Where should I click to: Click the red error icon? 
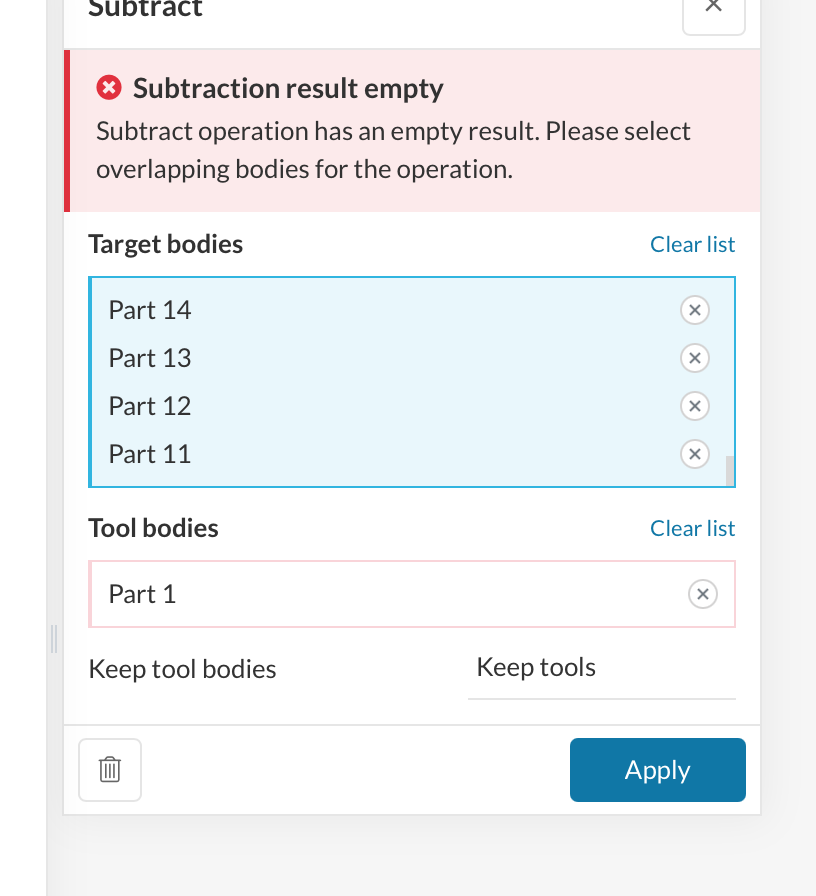pyautogui.click(x=108, y=88)
